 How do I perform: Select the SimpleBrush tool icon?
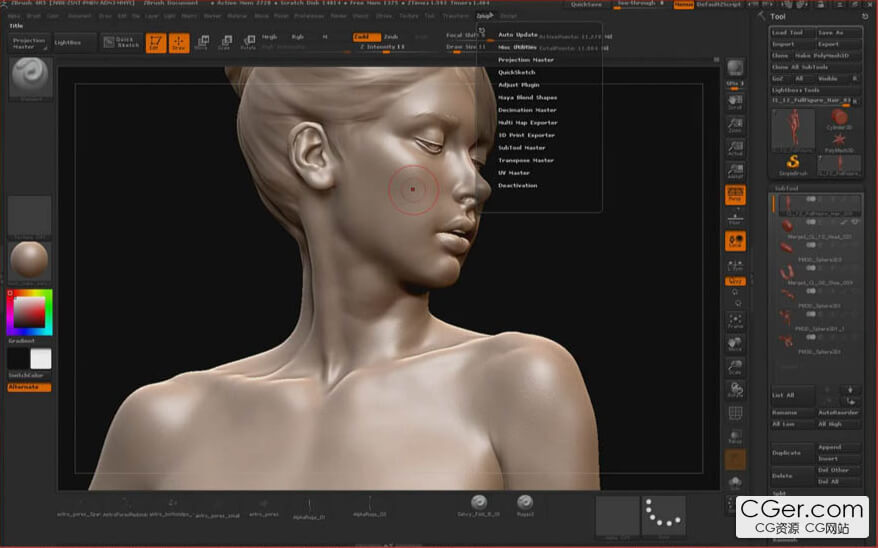[x=793, y=165]
